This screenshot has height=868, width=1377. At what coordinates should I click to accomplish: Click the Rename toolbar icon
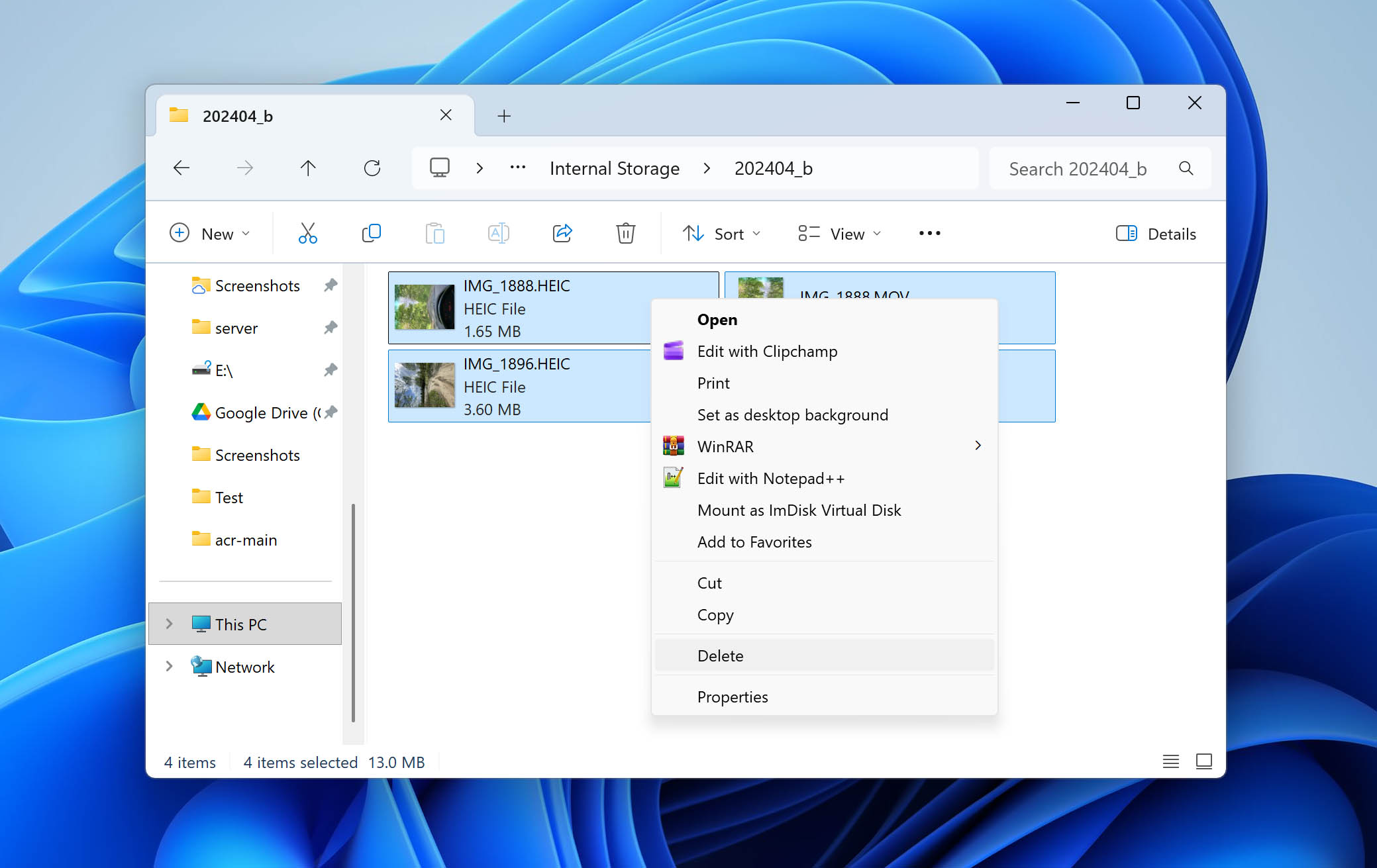pyautogui.click(x=498, y=233)
